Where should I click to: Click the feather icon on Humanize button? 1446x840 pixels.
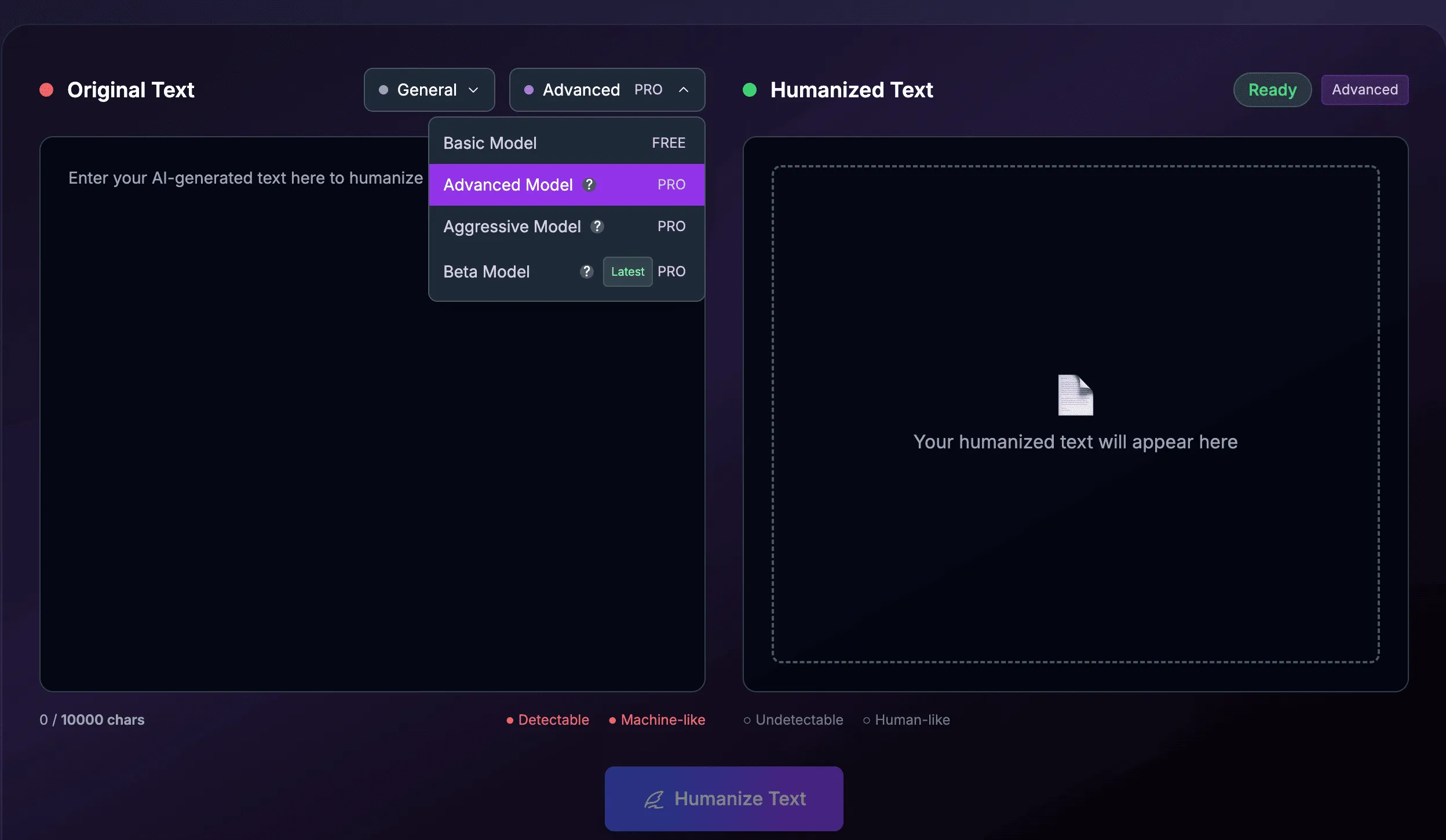[x=654, y=799]
